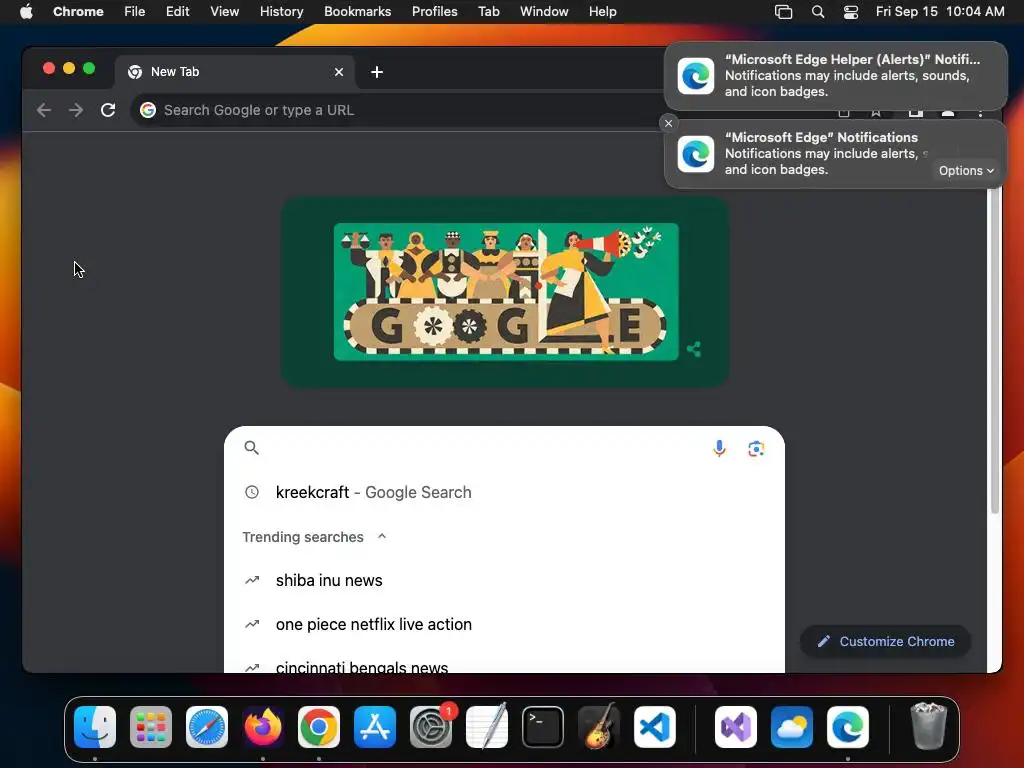The height and width of the screenshot is (768, 1024).
Task: Click the Microsoft Edge Helper (Alerts) notification
Action: tap(835, 76)
